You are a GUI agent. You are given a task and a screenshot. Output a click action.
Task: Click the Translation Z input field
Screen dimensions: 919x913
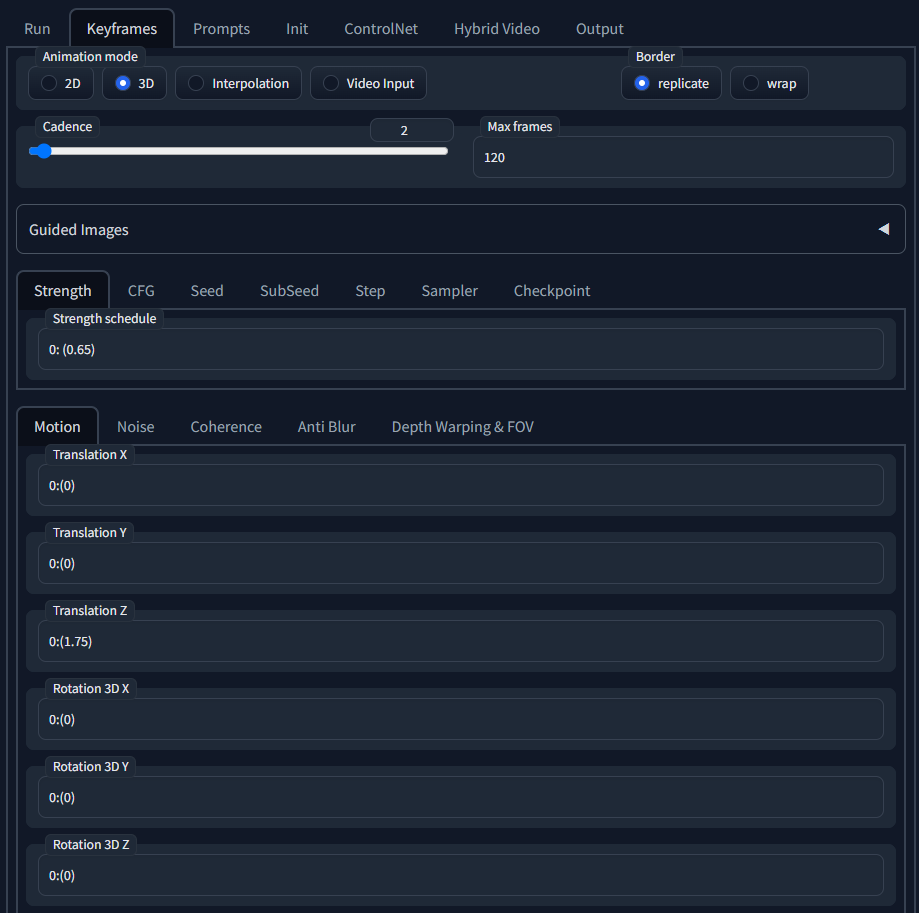tap(461, 641)
